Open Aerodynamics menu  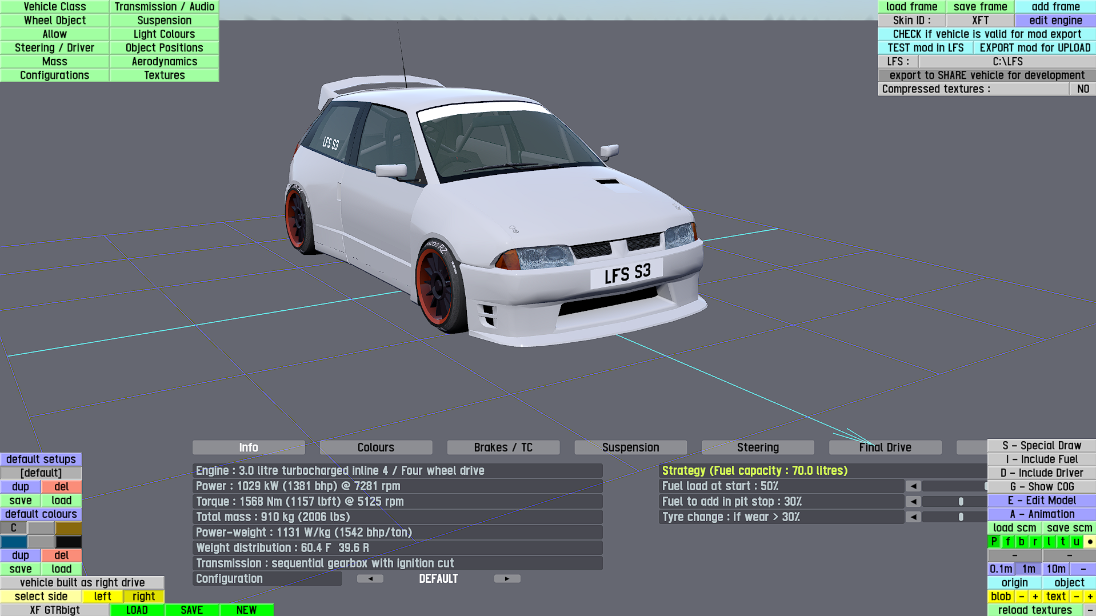coord(164,62)
